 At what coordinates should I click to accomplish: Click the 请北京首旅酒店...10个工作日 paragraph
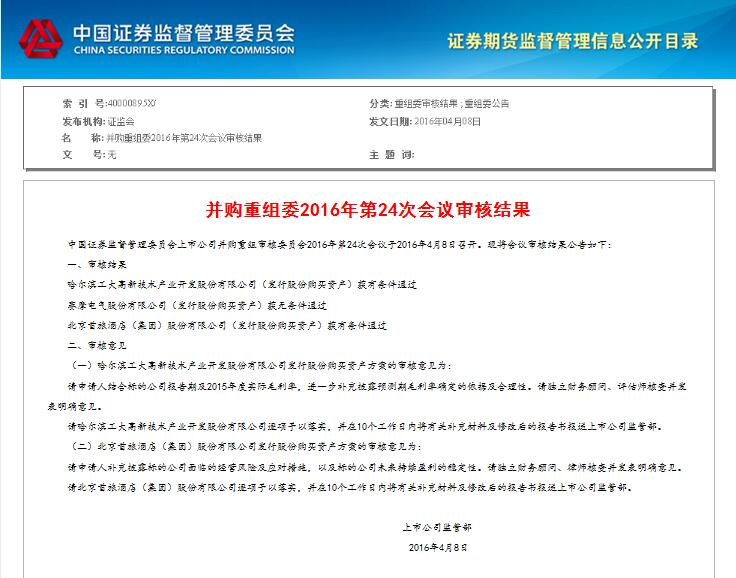click(350, 487)
